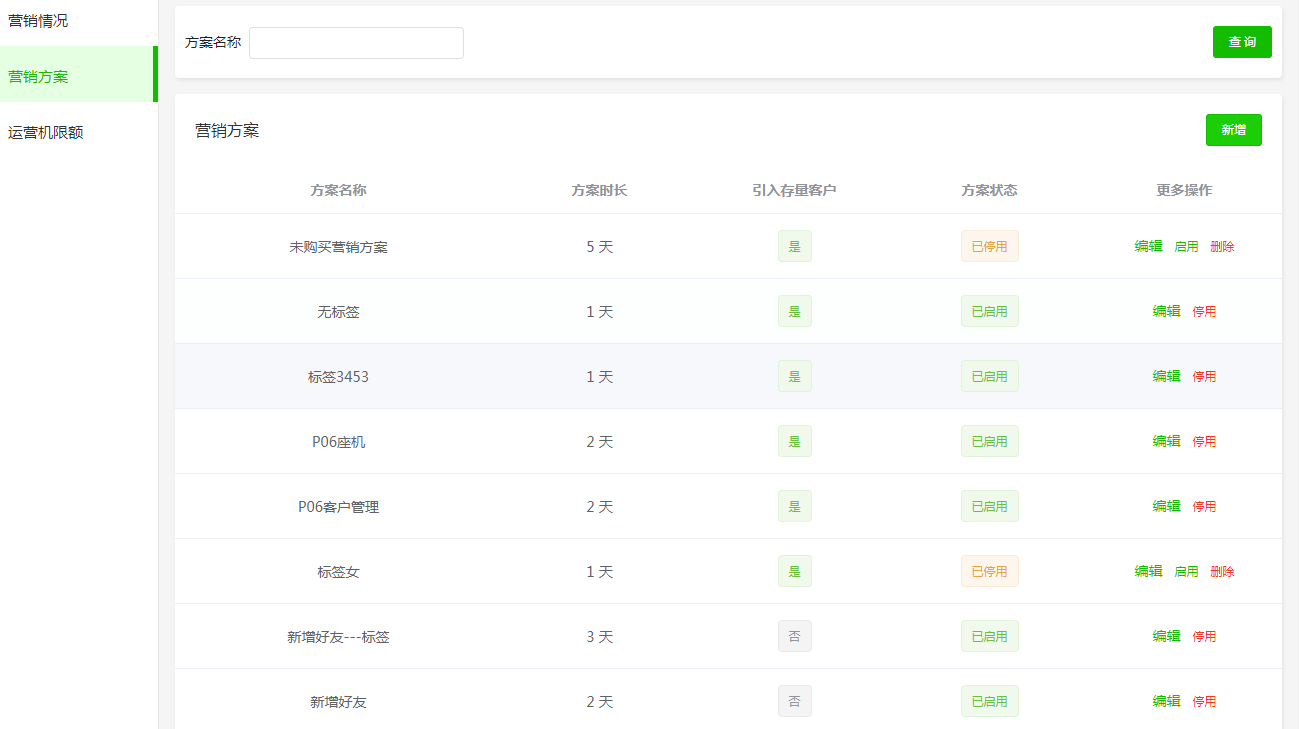1299x729 pixels.
Task: Edit the 未购买营销方案 row
Action: pos(1148,246)
